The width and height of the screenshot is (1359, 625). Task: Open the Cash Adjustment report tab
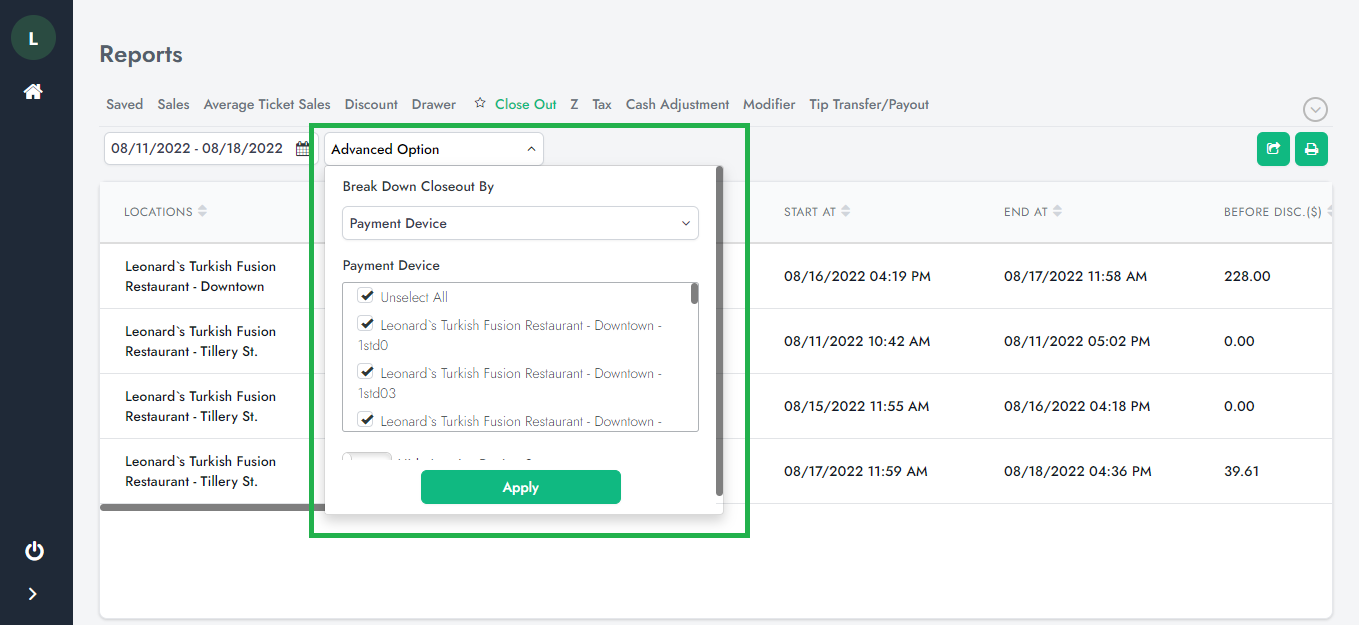(677, 104)
